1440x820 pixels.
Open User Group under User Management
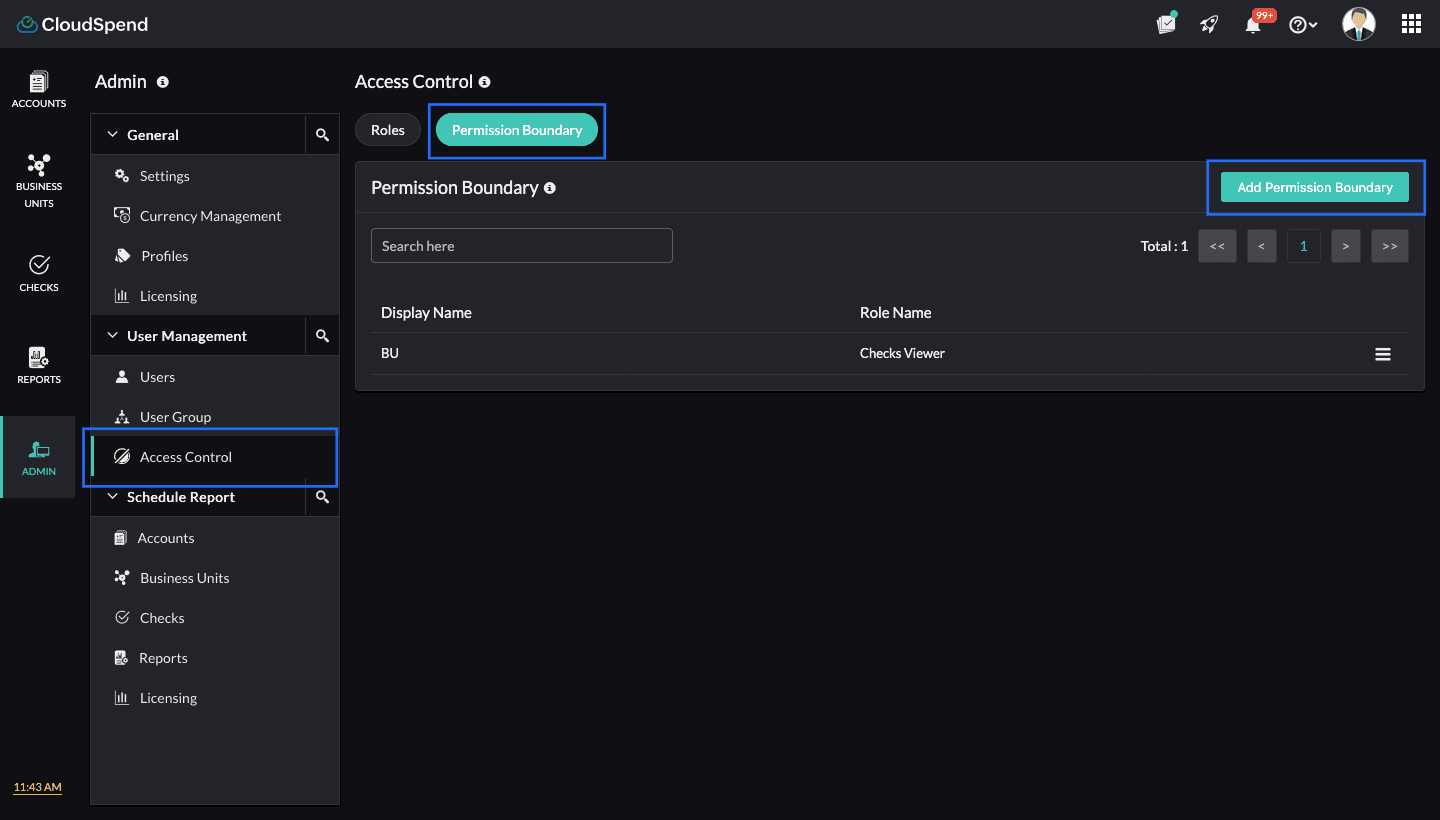coord(175,417)
